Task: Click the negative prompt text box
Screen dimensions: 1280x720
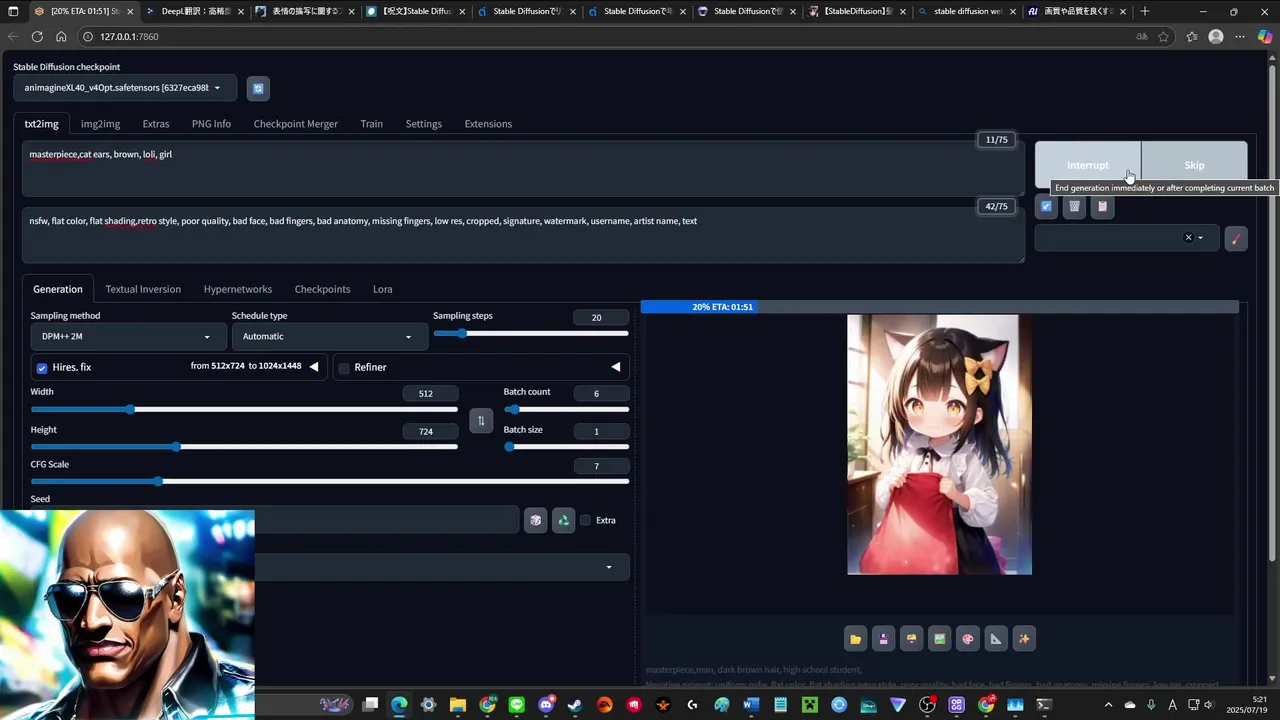Action: (523, 235)
